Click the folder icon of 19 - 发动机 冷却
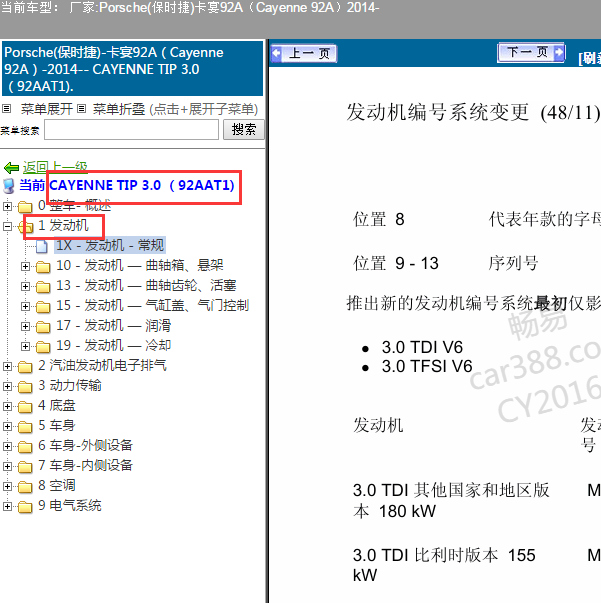Image resolution: width=601 pixels, height=603 pixels. (x=43, y=346)
